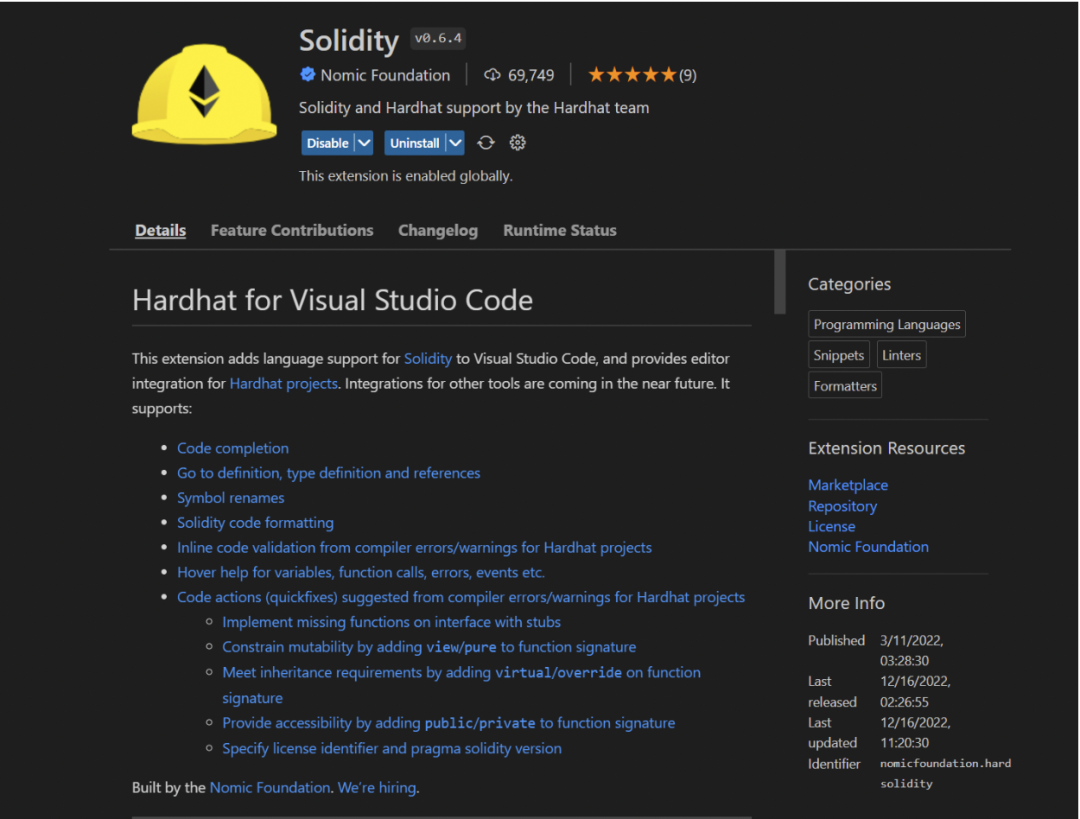This screenshot has height=819, width=1080.
Task: Click Nomic Foundation link in Built by line
Action: (x=270, y=787)
